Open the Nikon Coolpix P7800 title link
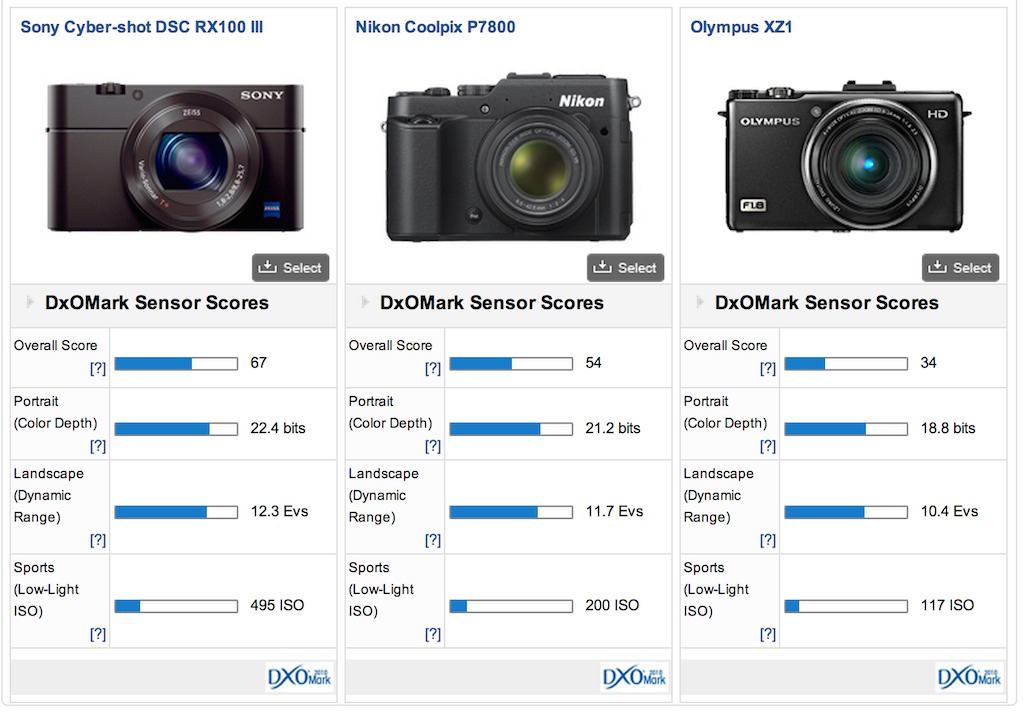The image size is (1024, 714). (435, 27)
